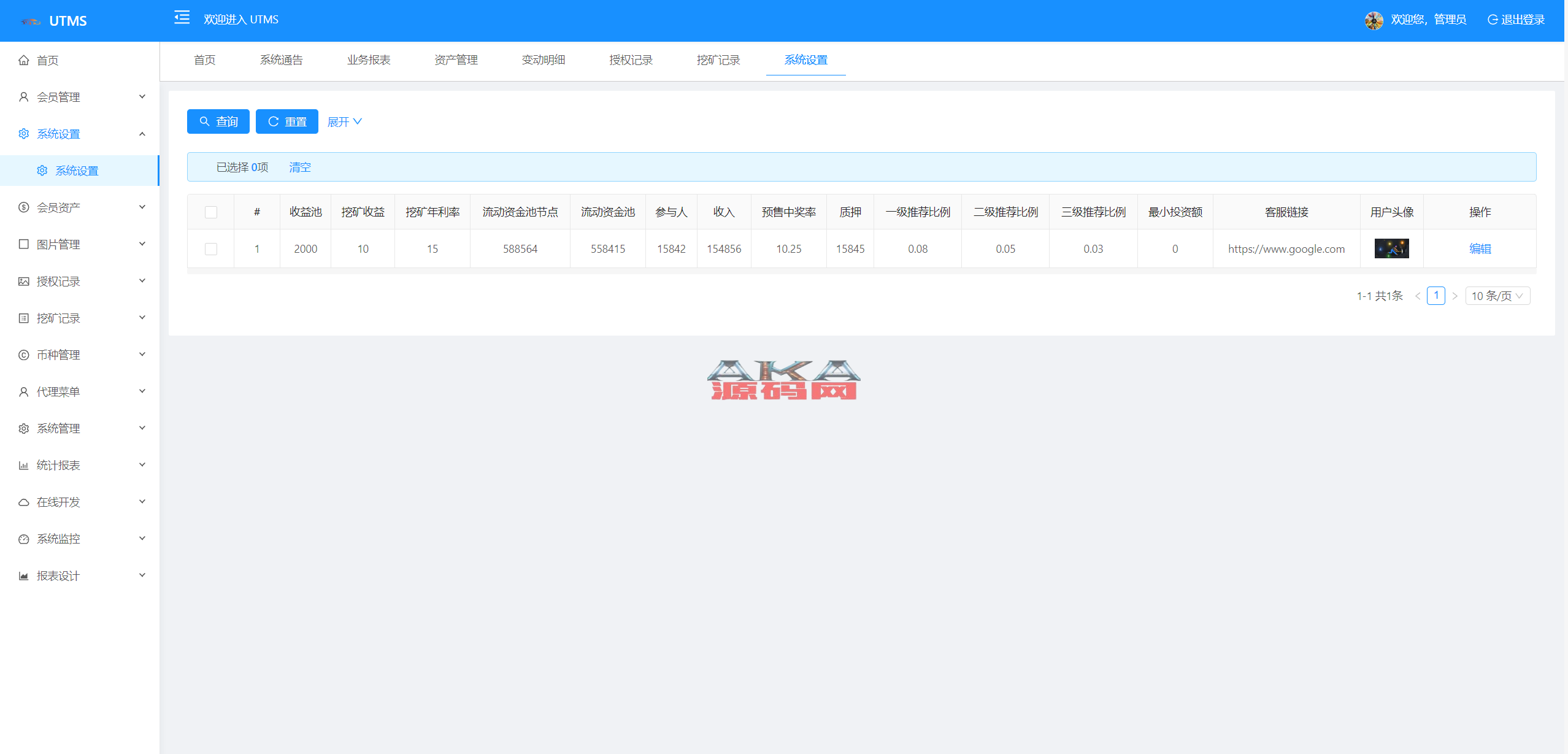Click the home icon in the sidebar
1568x754 pixels.
[24, 60]
